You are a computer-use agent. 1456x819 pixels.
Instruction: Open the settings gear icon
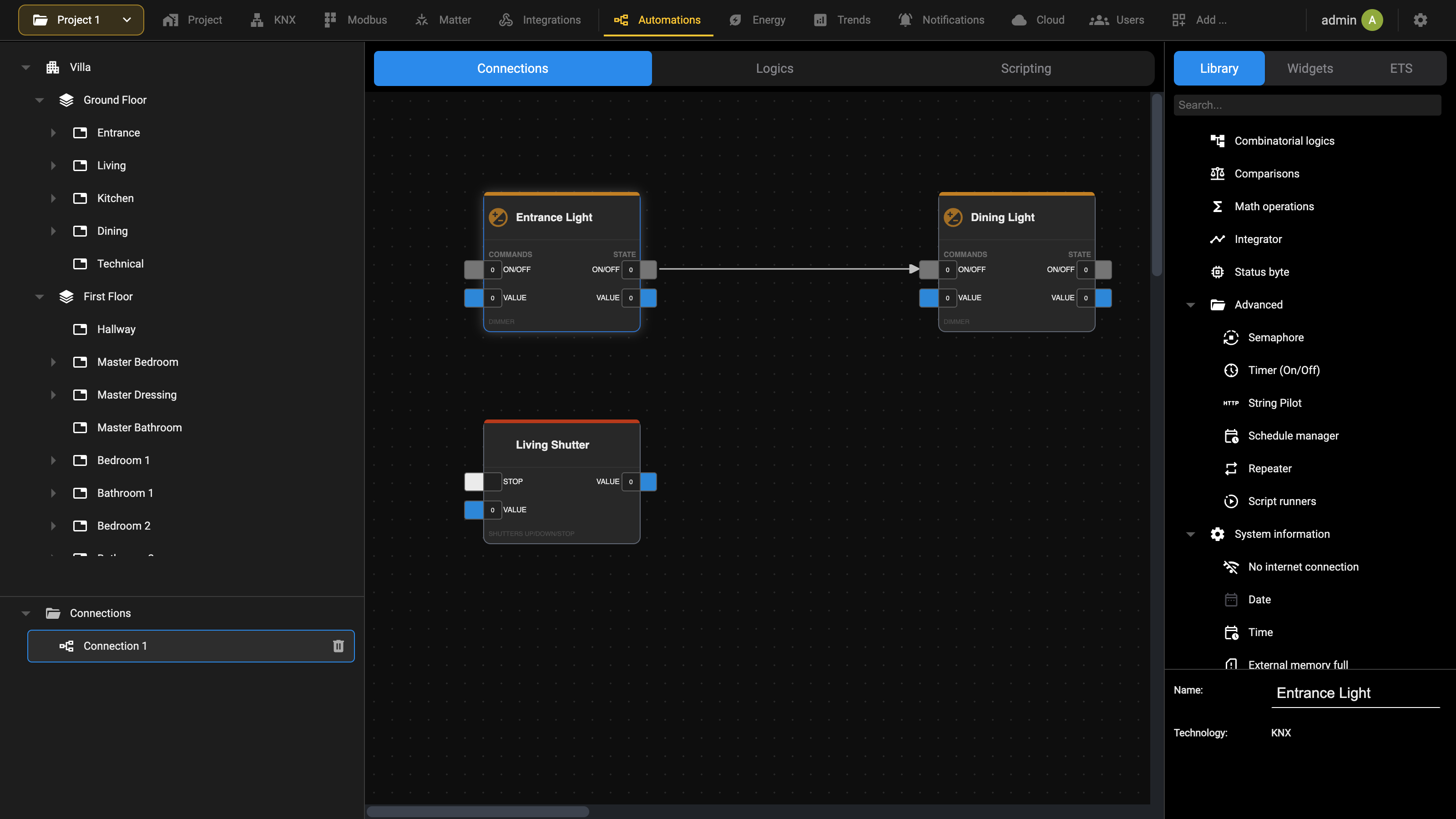[x=1421, y=20]
